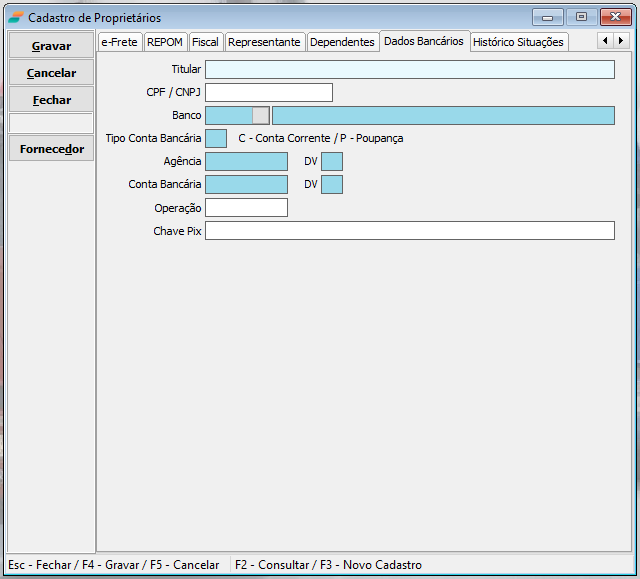Click the Gravar button
This screenshot has width=640, height=579.
[x=51, y=46]
